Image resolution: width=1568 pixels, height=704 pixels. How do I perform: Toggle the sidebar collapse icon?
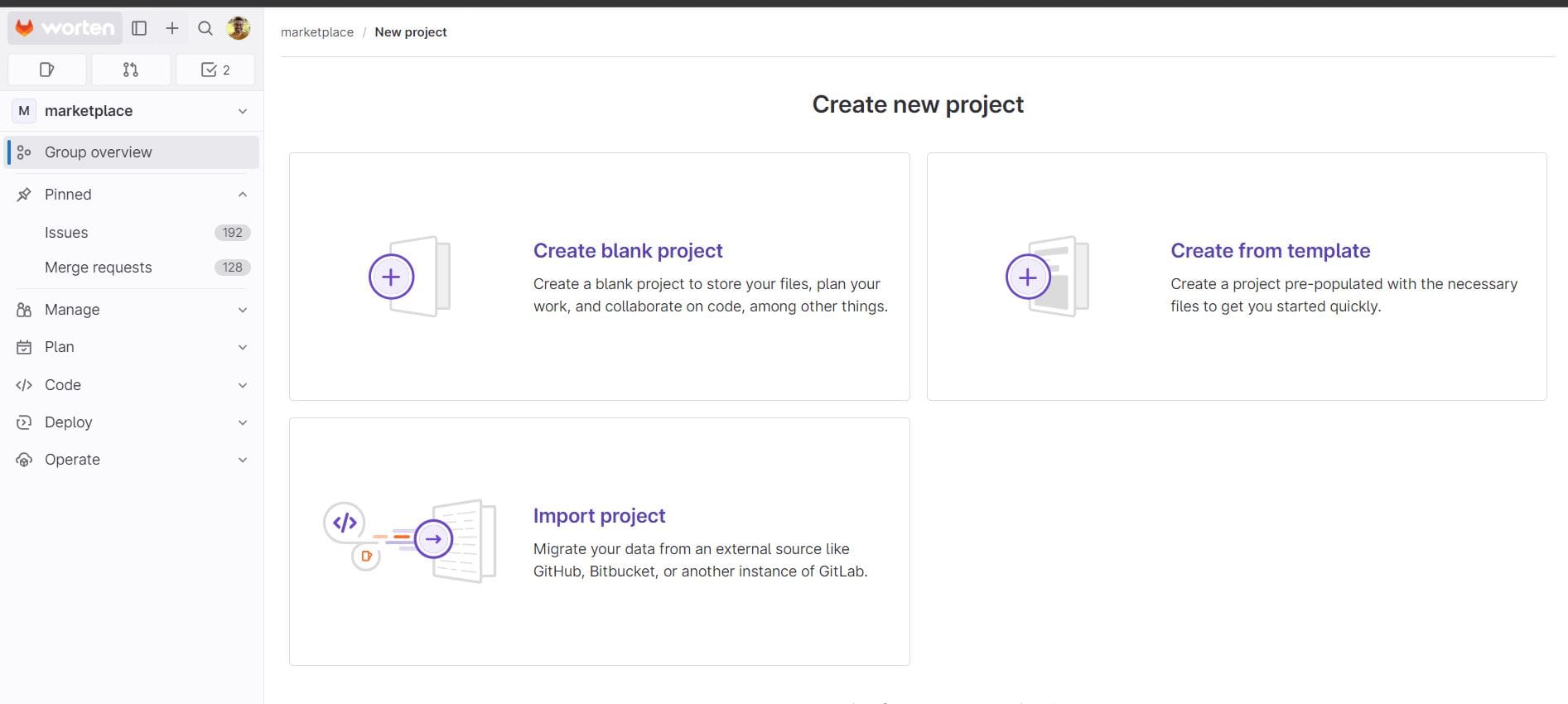click(139, 28)
